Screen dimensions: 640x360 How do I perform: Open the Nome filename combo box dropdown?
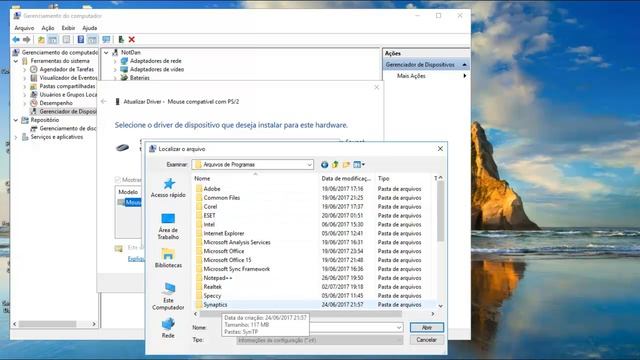click(x=398, y=327)
